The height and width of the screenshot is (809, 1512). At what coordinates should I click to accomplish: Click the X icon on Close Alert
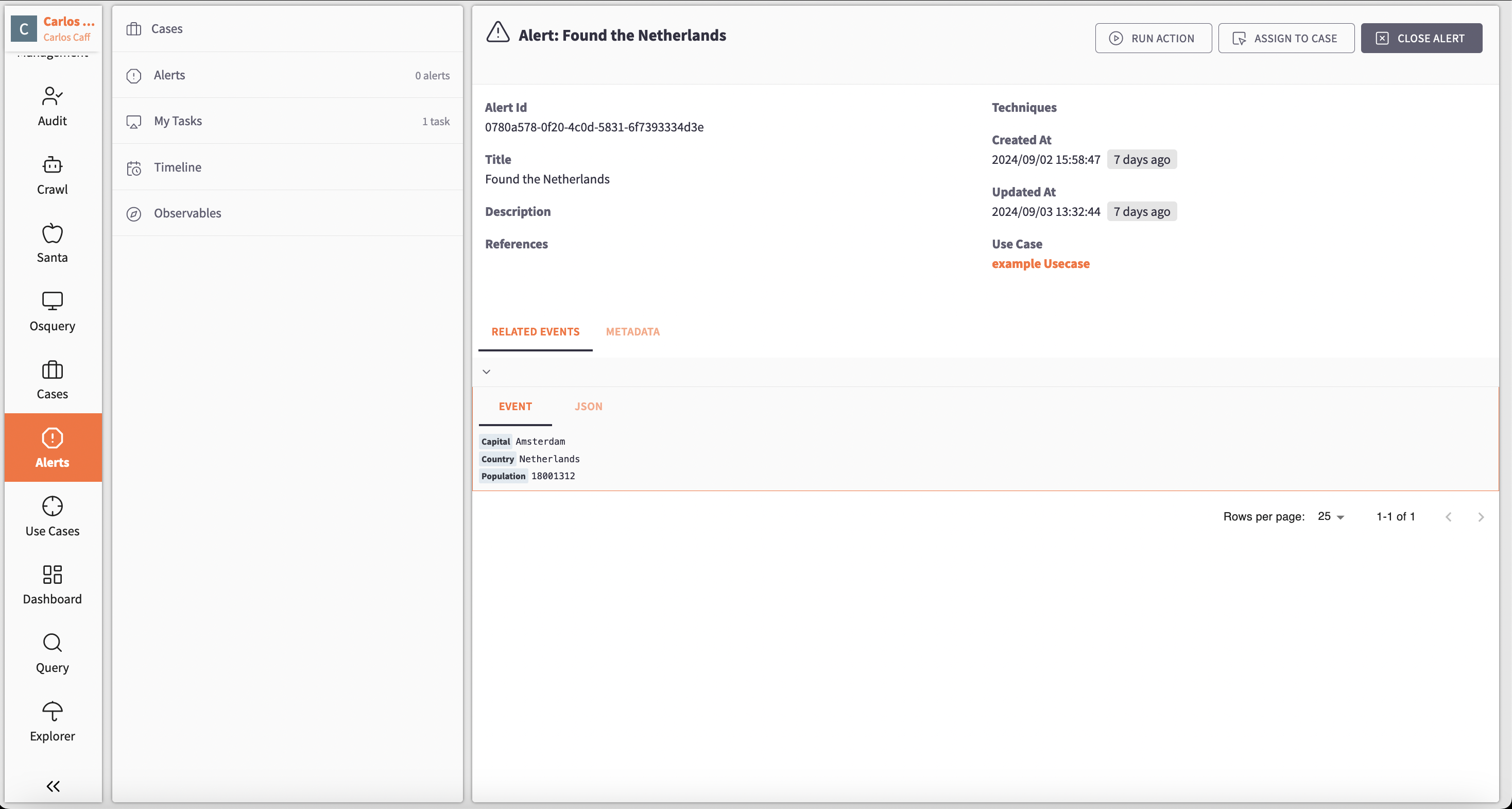pyautogui.click(x=1382, y=39)
